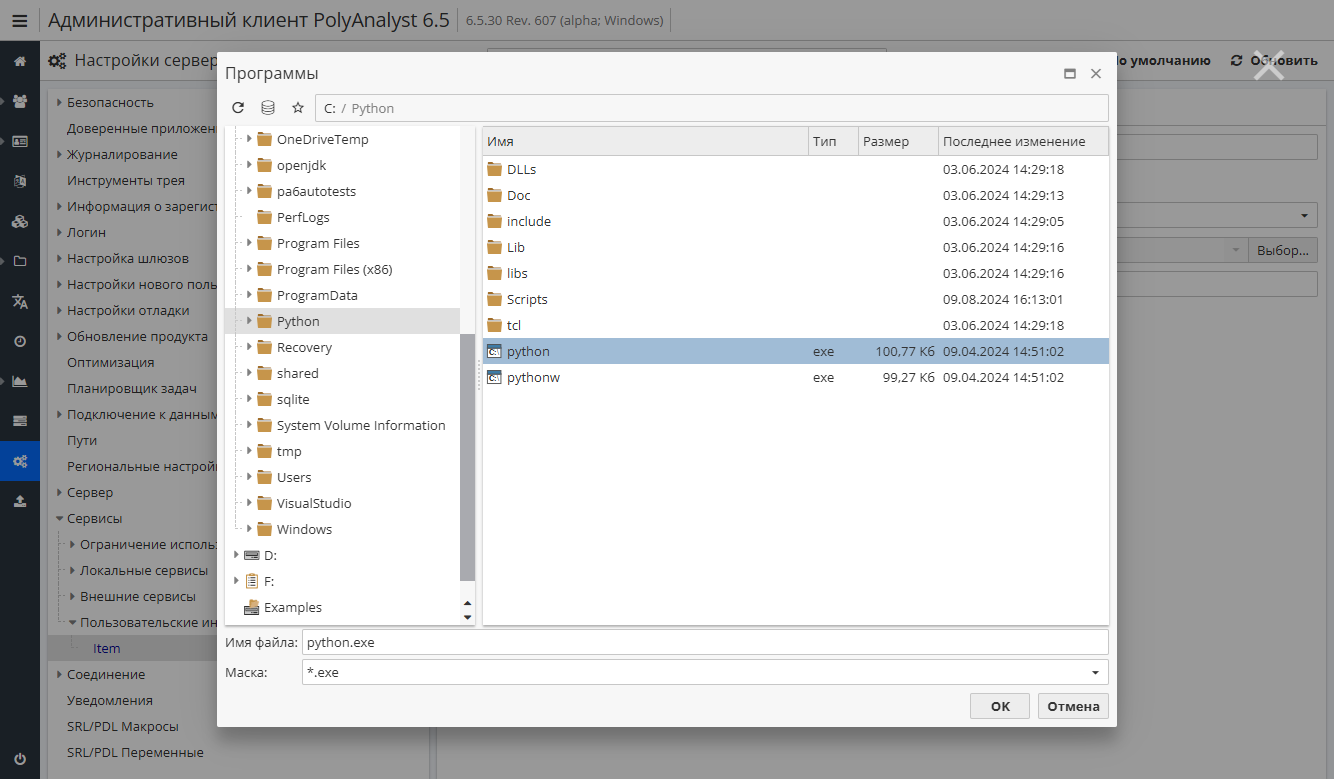This screenshot has width=1334, height=779.
Task: Select the Recovery folder in tree
Action: click(304, 347)
